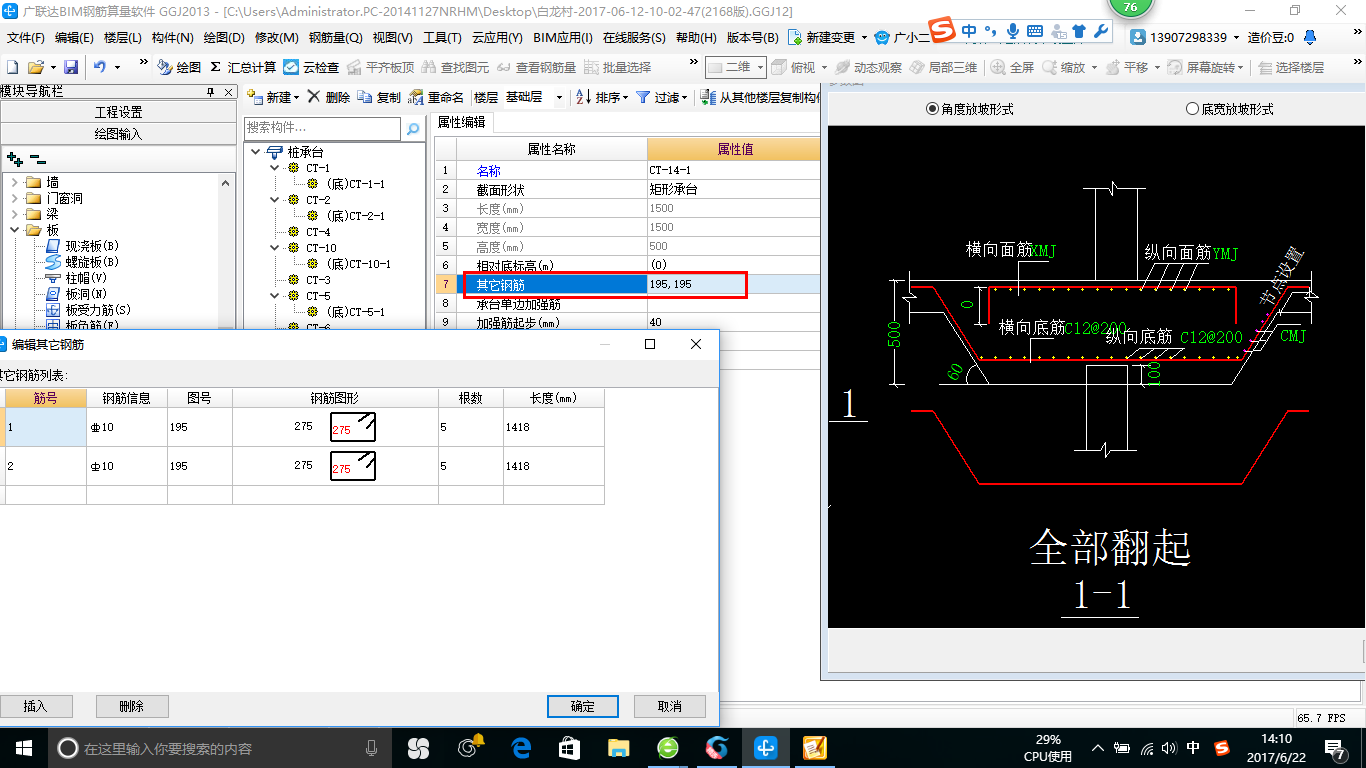Open Edge browser from taskbar
This screenshot has height=768, width=1366.
[521, 748]
